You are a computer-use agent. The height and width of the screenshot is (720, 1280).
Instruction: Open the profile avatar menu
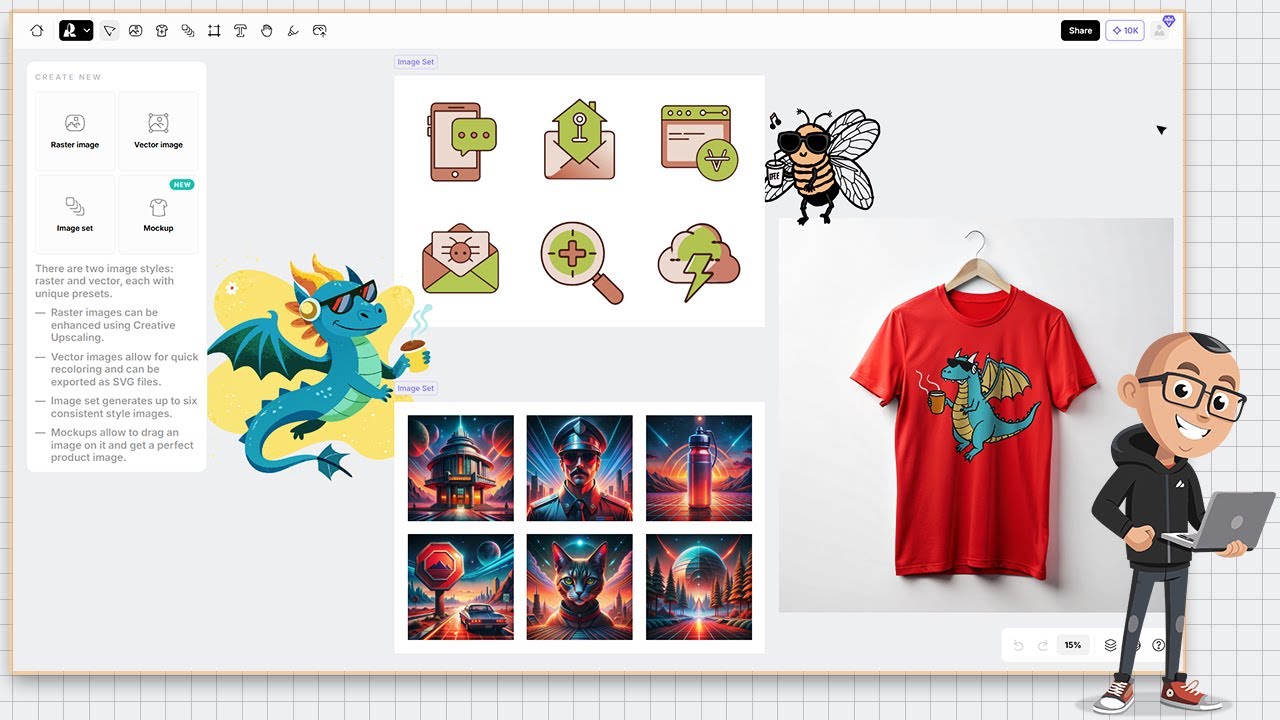[1157, 30]
